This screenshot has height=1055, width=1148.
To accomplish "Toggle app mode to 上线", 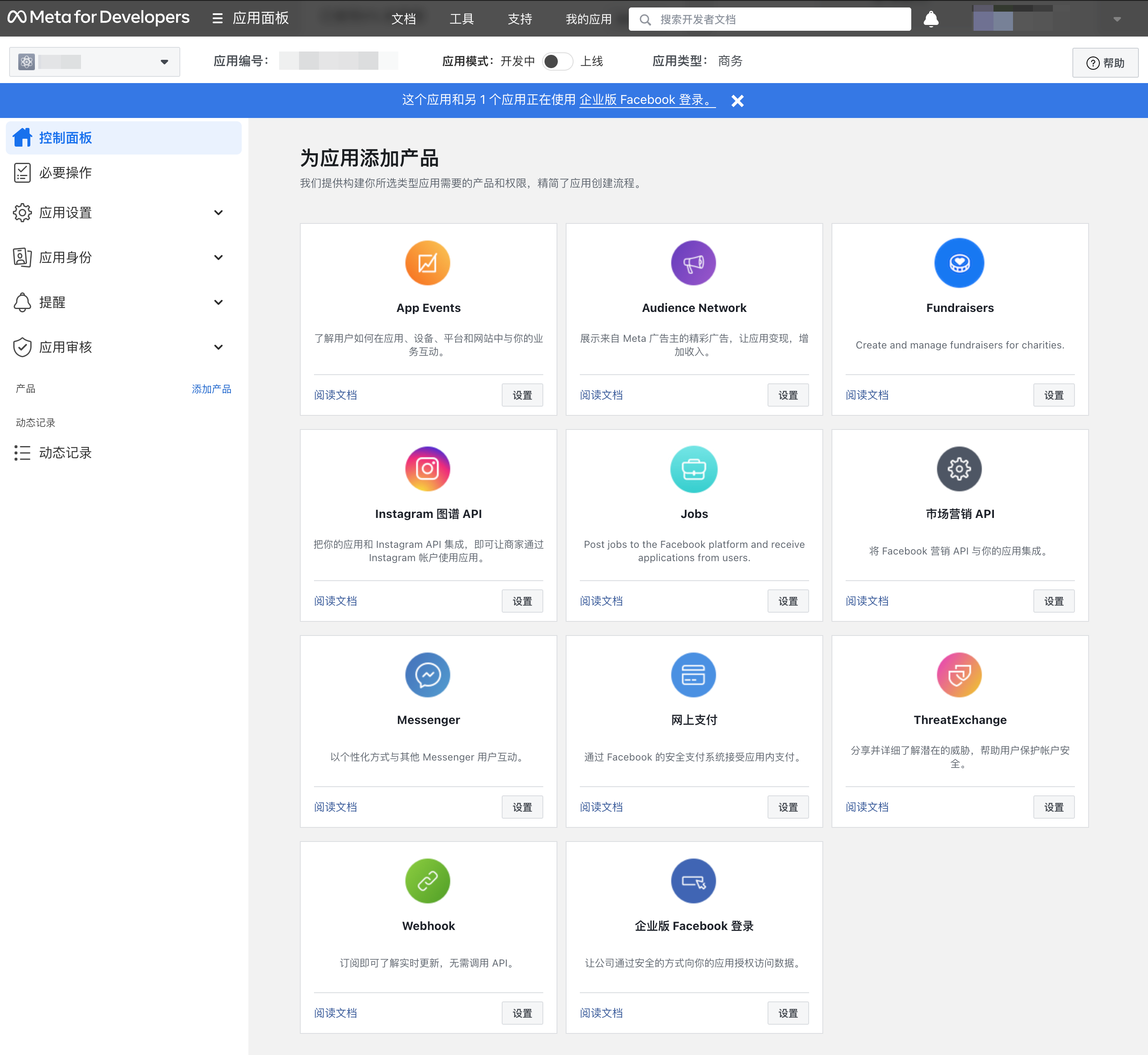I will point(557,61).
